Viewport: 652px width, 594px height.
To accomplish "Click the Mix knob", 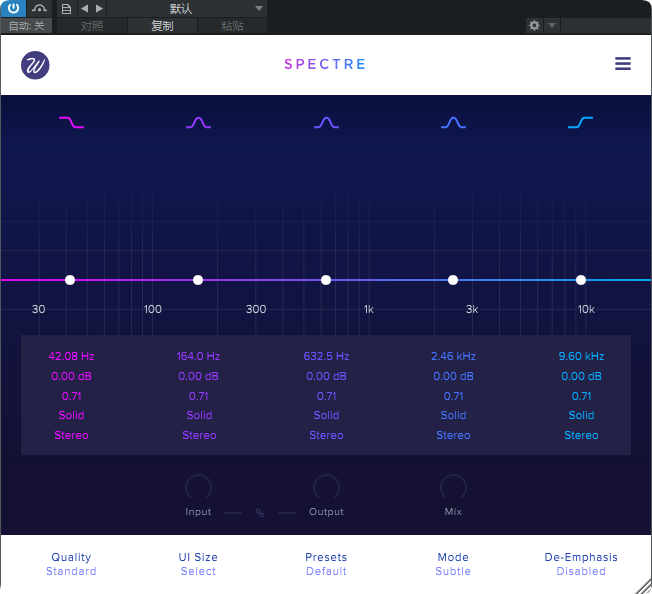I will pos(453,487).
